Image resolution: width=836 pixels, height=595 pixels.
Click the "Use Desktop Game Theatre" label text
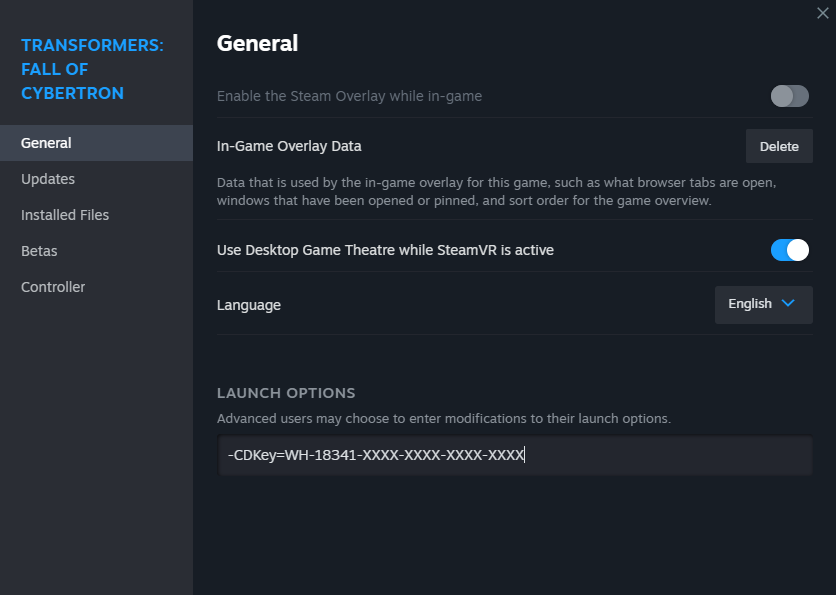pos(385,250)
